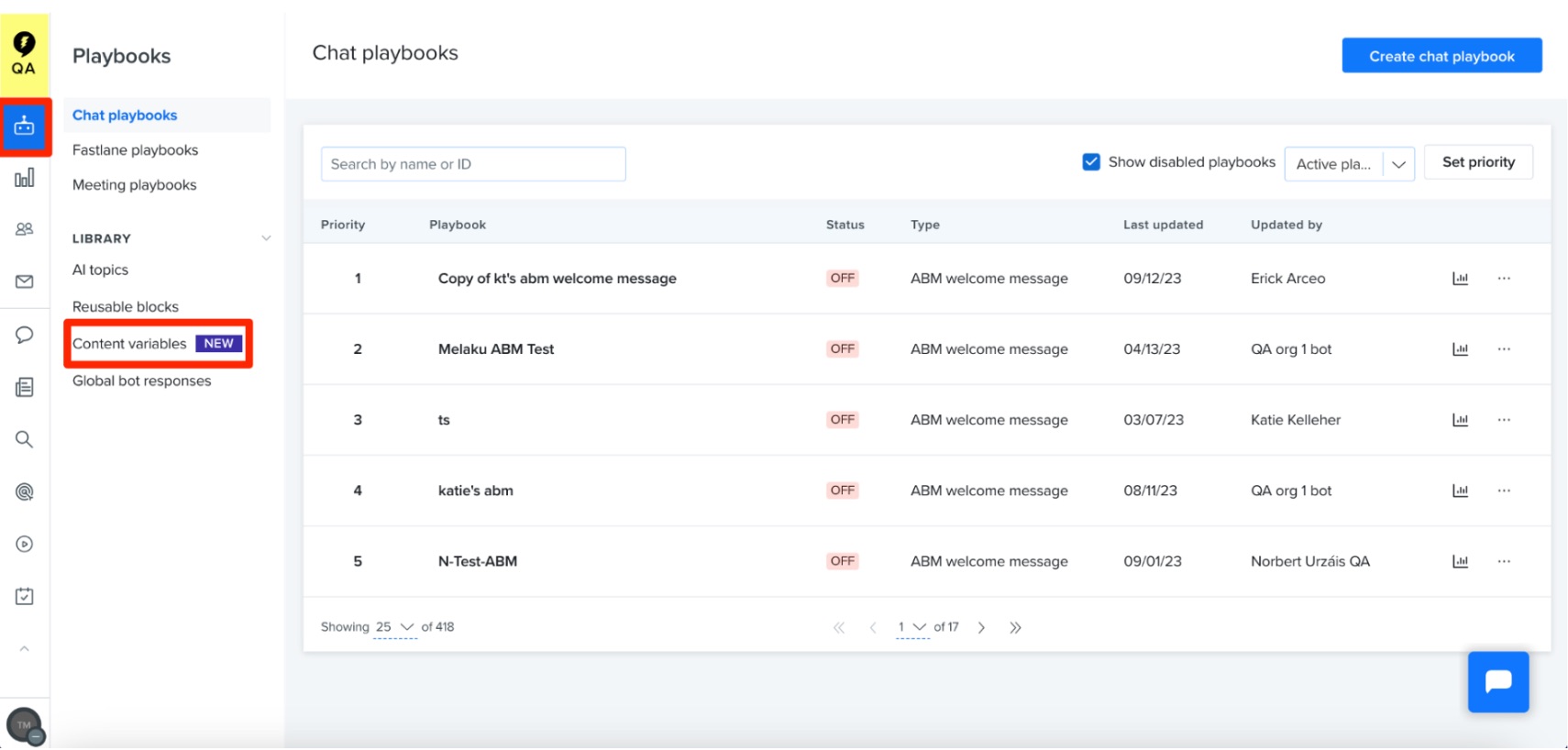Open the page number dropdown
Screen dimensions: 1568x750
[x=912, y=627]
